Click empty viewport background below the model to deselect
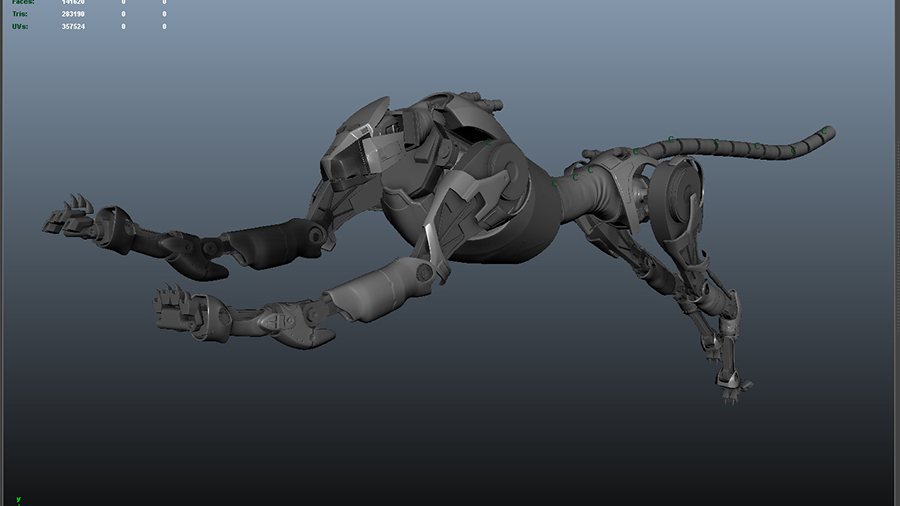The height and width of the screenshot is (506, 900). pos(450,440)
